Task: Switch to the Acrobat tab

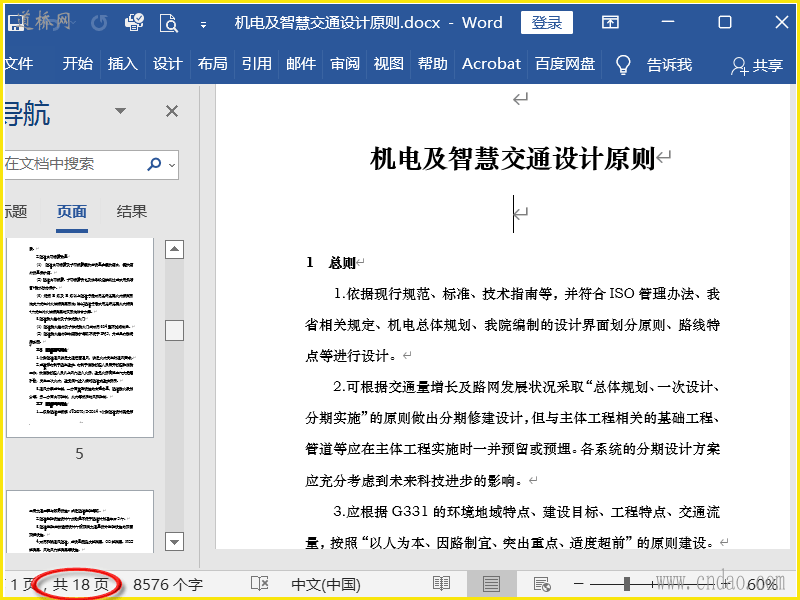Action: 491,64
